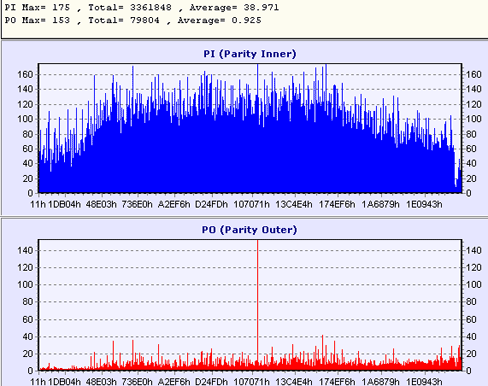This screenshot has width=488, height=386.
Task: Click the Average= 38.971 value
Action: coord(234,7)
